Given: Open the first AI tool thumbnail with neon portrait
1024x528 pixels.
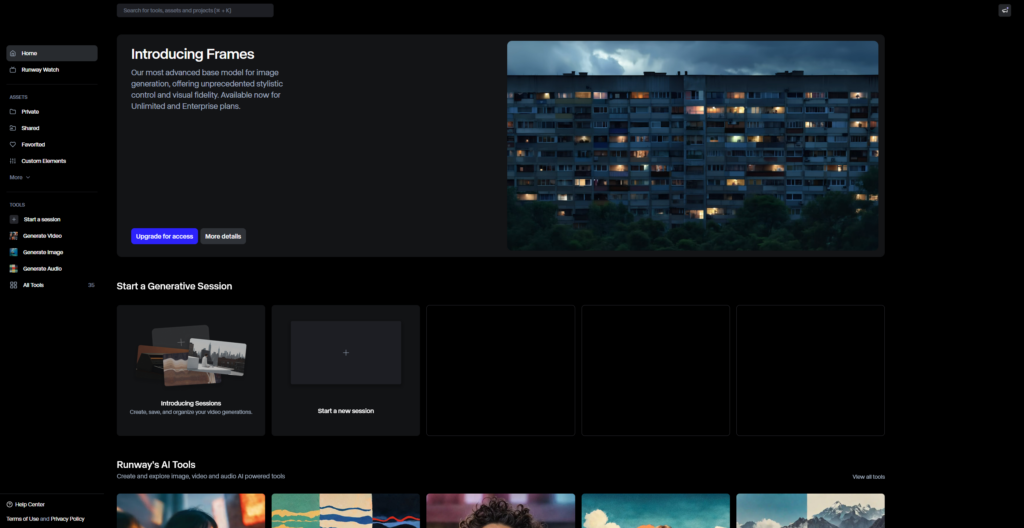Looking at the screenshot, I should tap(191, 511).
